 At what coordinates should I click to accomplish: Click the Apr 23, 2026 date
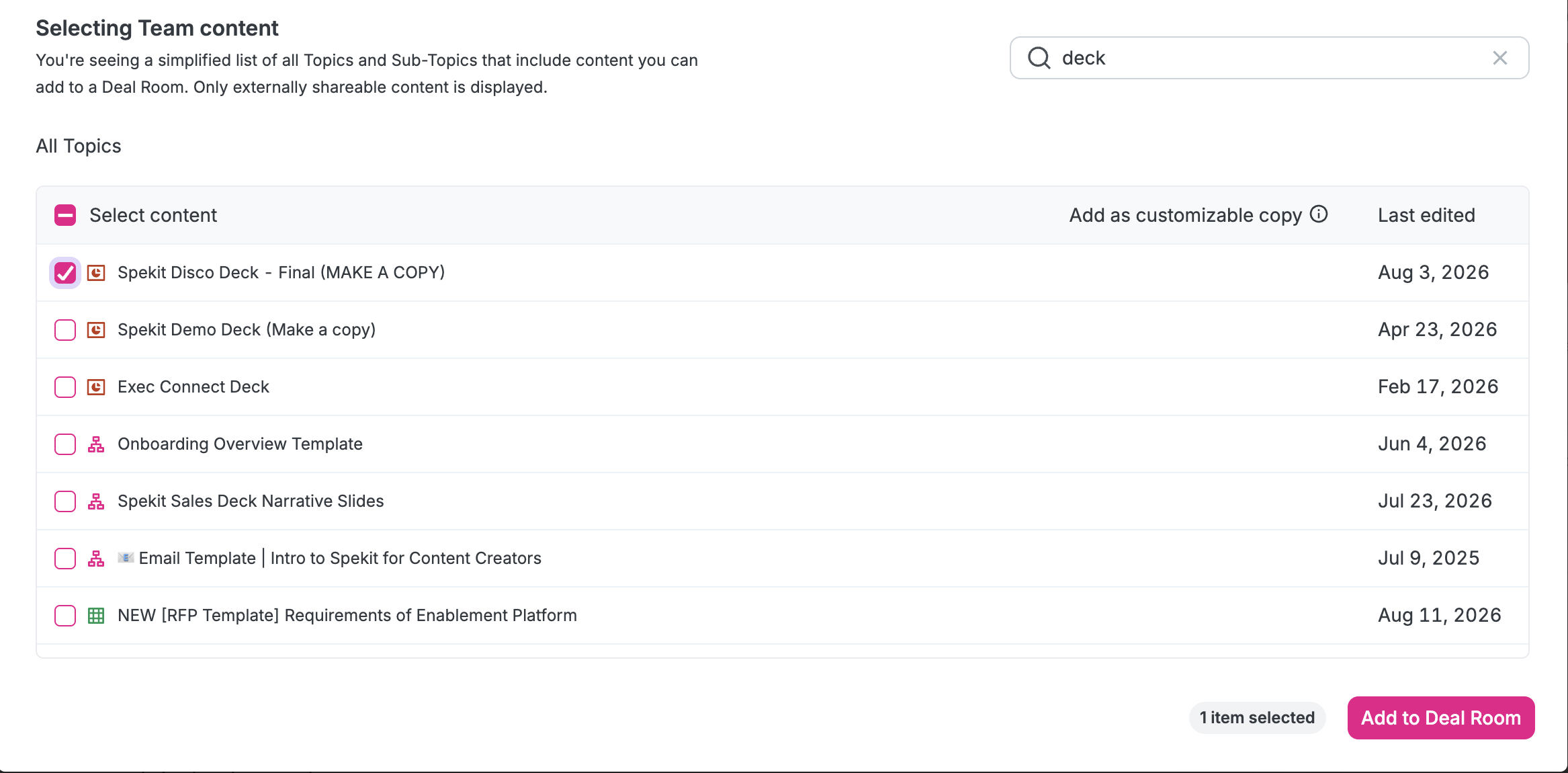(1438, 329)
